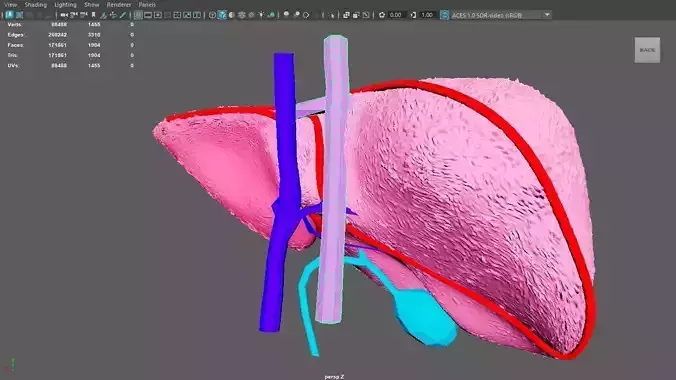Screen dimensions: 676x380
Task: Enable Use All Lights bulb icon
Action: (261, 15)
